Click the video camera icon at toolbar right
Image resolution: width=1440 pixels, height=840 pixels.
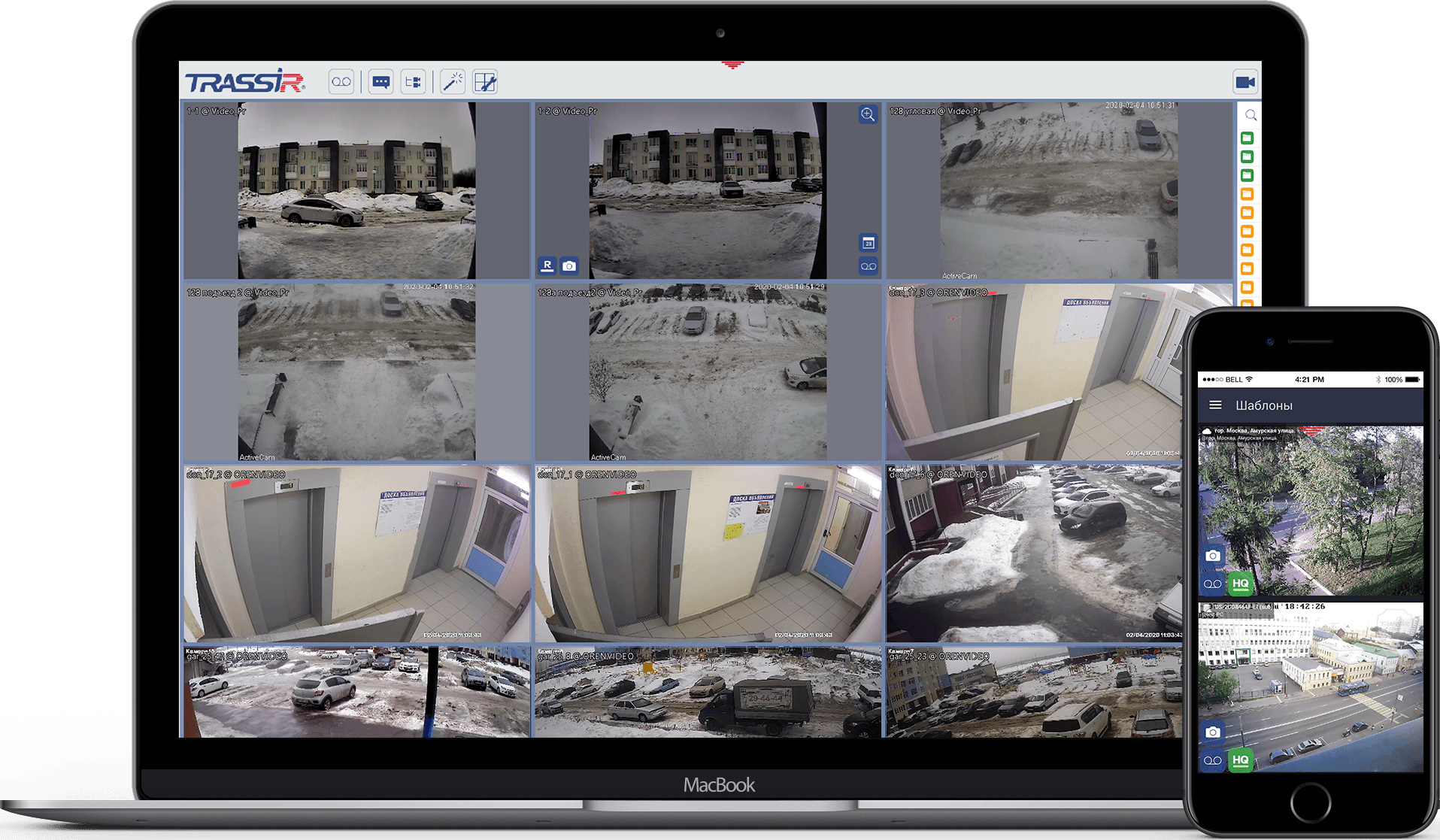1245,82
